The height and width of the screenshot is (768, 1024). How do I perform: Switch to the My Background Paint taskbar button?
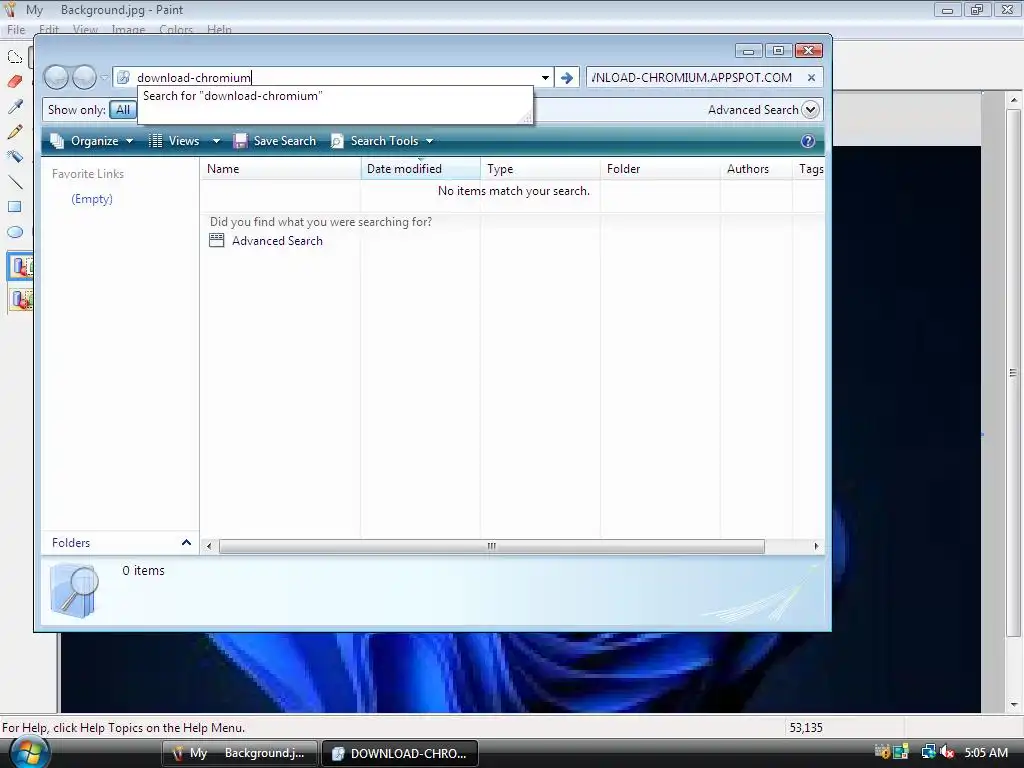point(239,753)
